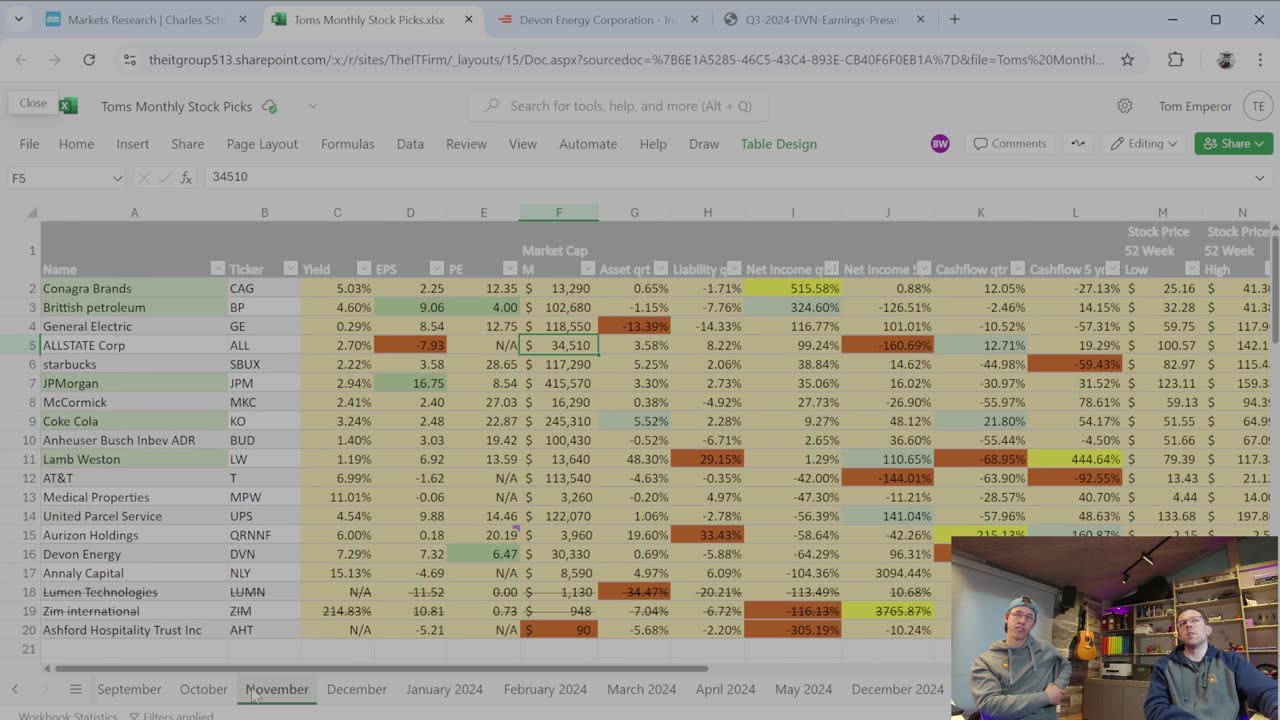Select the yellow 515.58% Net Income cell
Image resolution: width=1280 pixels, height=720 pixels.
tap(793, 288)
